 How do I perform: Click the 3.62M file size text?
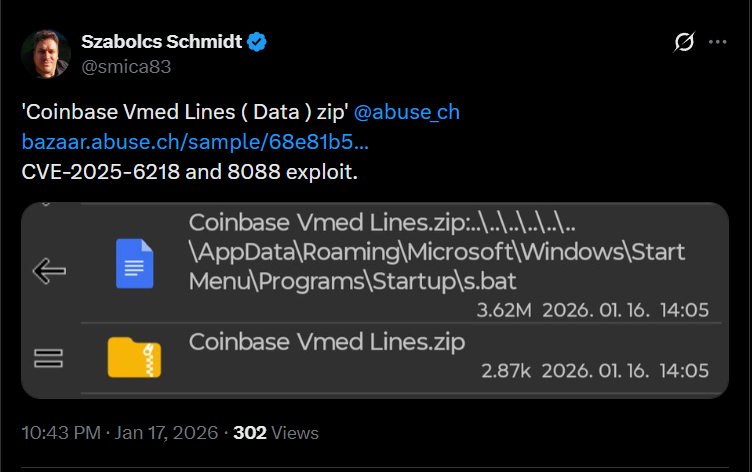click(x=504, y=310)
